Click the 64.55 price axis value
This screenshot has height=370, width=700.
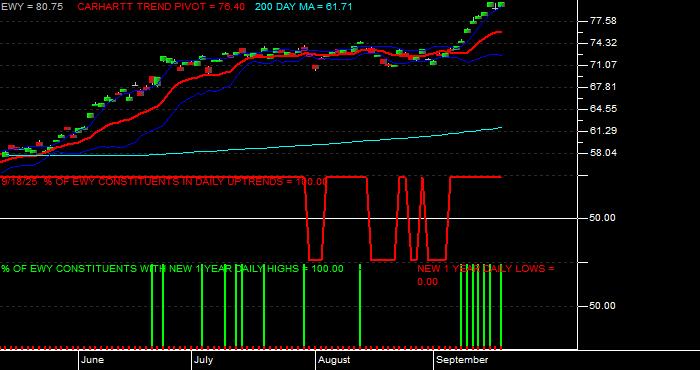pos(603,108)
